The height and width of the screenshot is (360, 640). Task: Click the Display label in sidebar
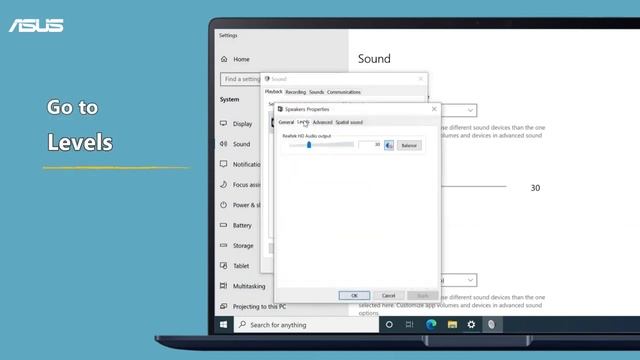coord(242,124)
